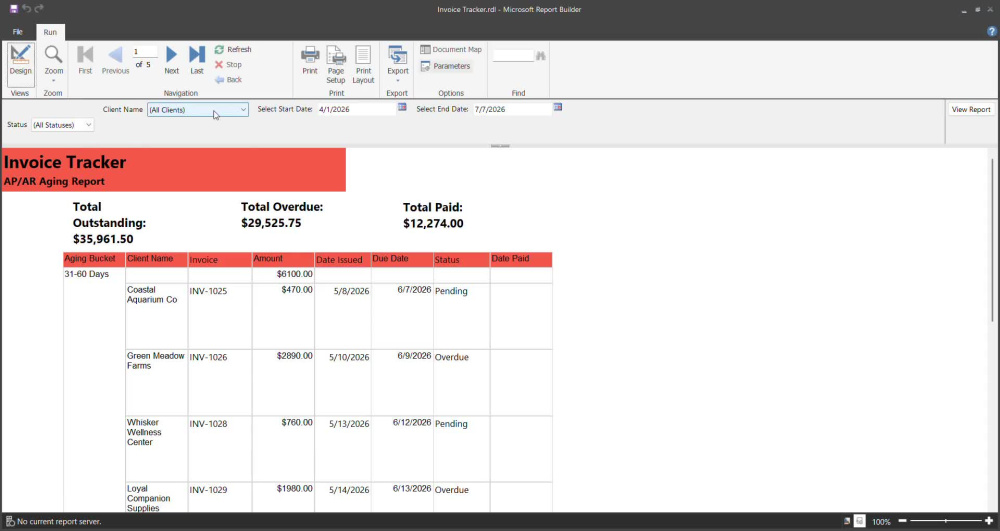Screen dimensions: 1000x531
Task: Click the parameter pane collapse handle
Action: point(500,146)
